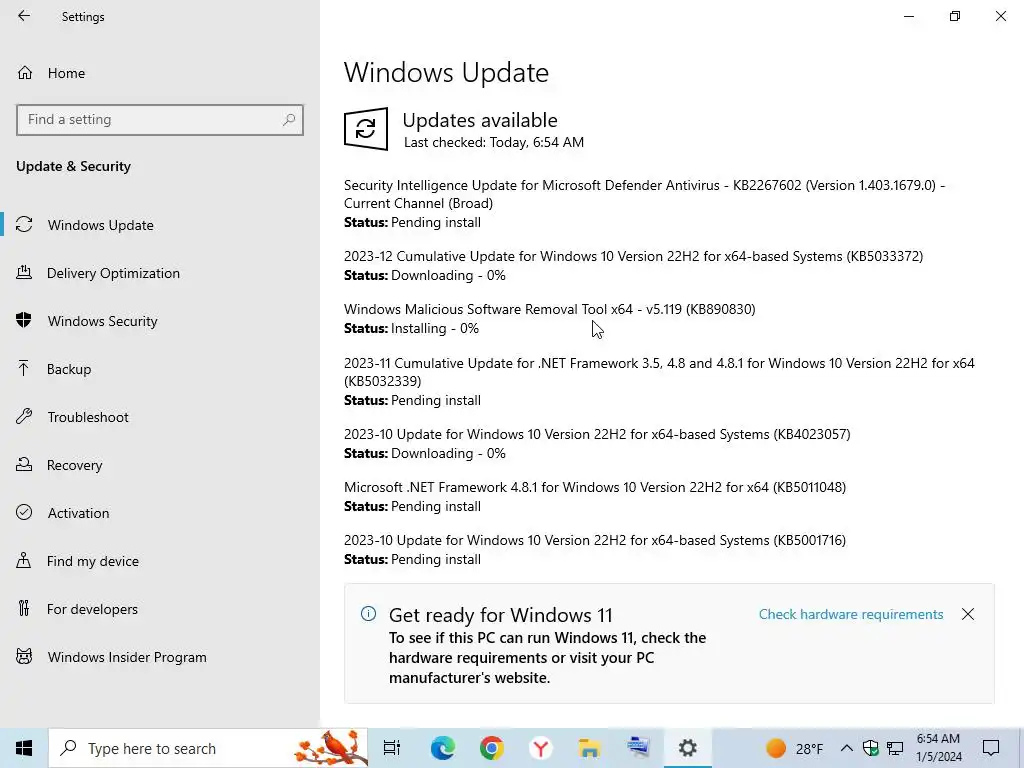Viewport: 1024px width, 768px height.
Task: Click the Windows Security shield icon in sidebar
Action: point(24,320)
